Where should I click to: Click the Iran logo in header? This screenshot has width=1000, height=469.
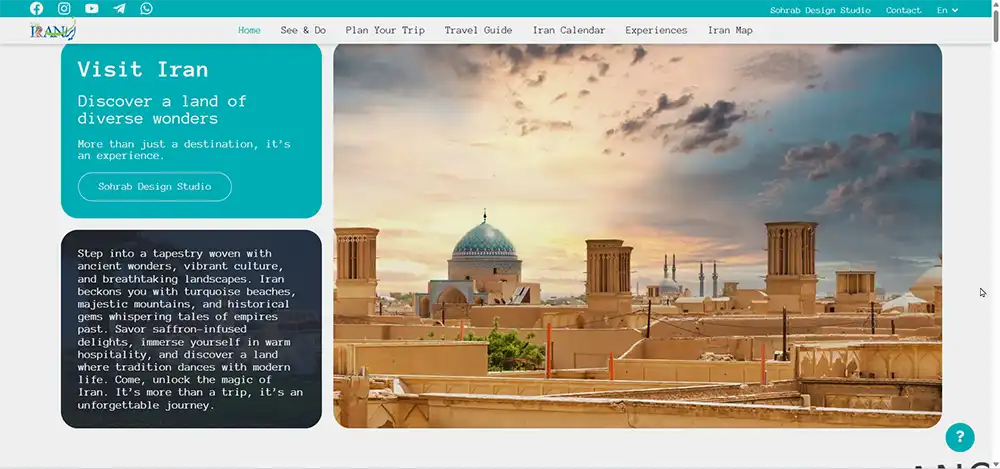(x=52, y=30)
